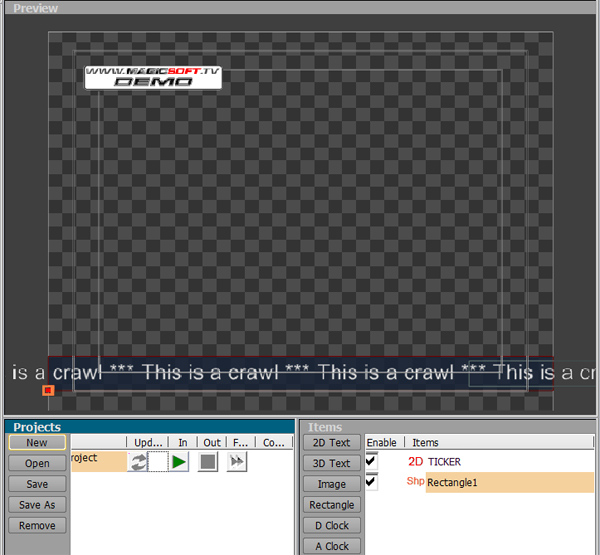This screenshot has width=600, height=555.
Task: Click the update refresh icon for the project
Action: tap(137, 462)
